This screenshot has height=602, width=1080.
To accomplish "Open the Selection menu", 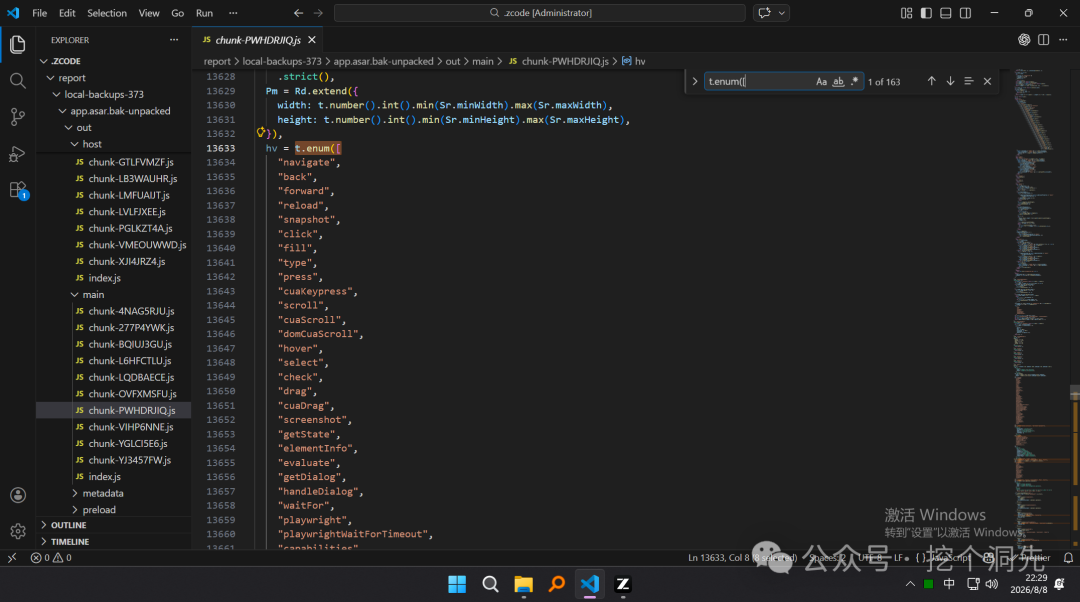I will 107,13.
